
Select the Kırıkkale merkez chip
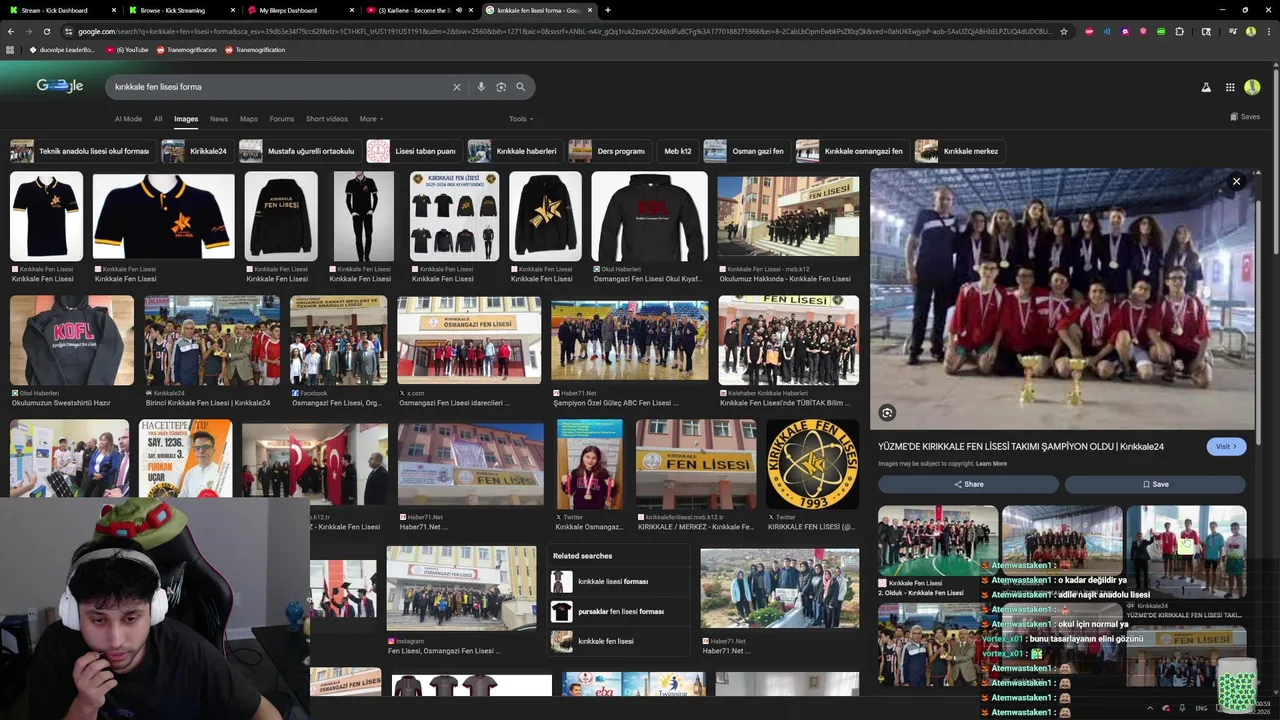(x=959, y=151)
